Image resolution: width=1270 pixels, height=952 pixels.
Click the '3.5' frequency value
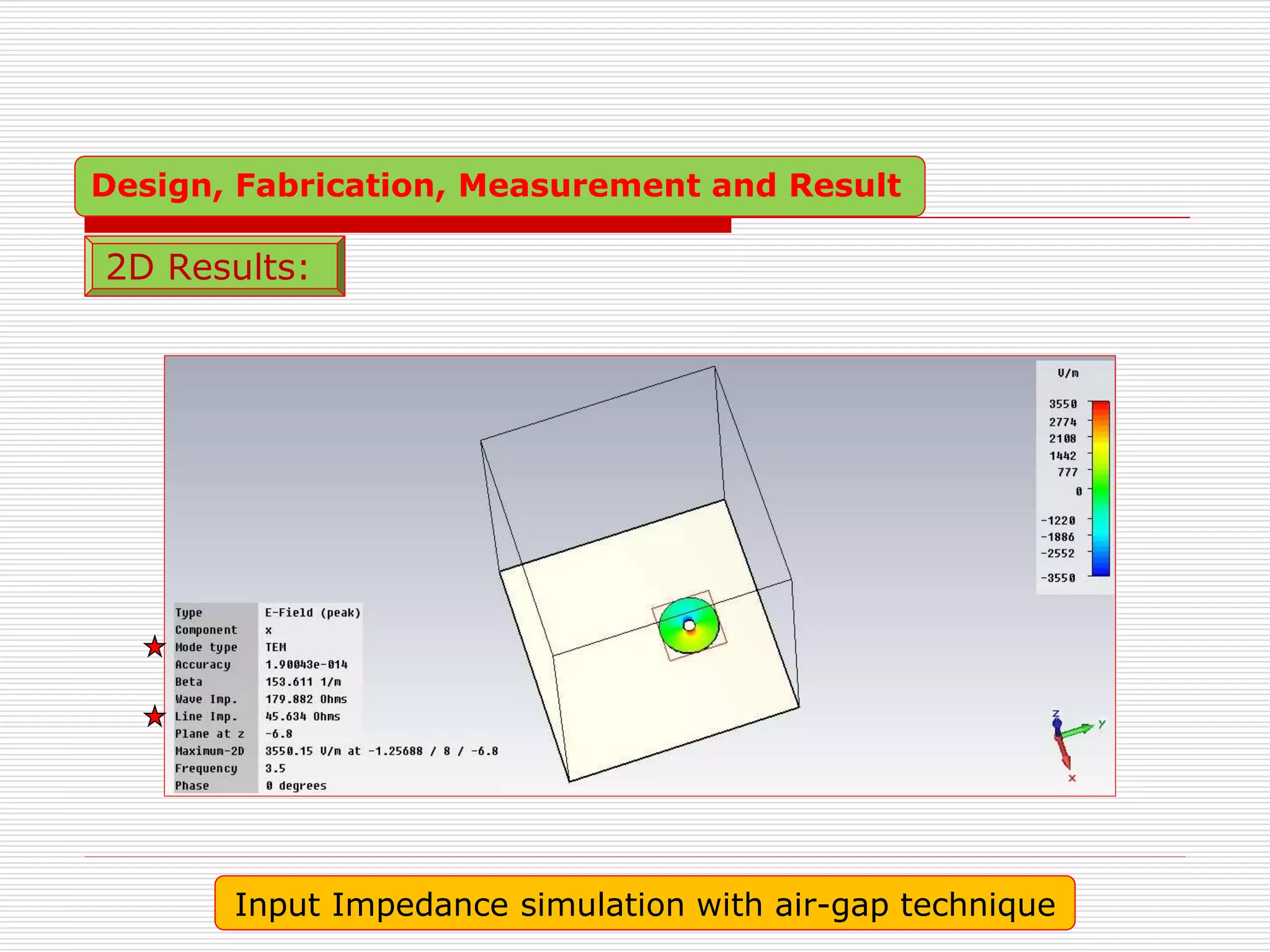tap(275, 769)
